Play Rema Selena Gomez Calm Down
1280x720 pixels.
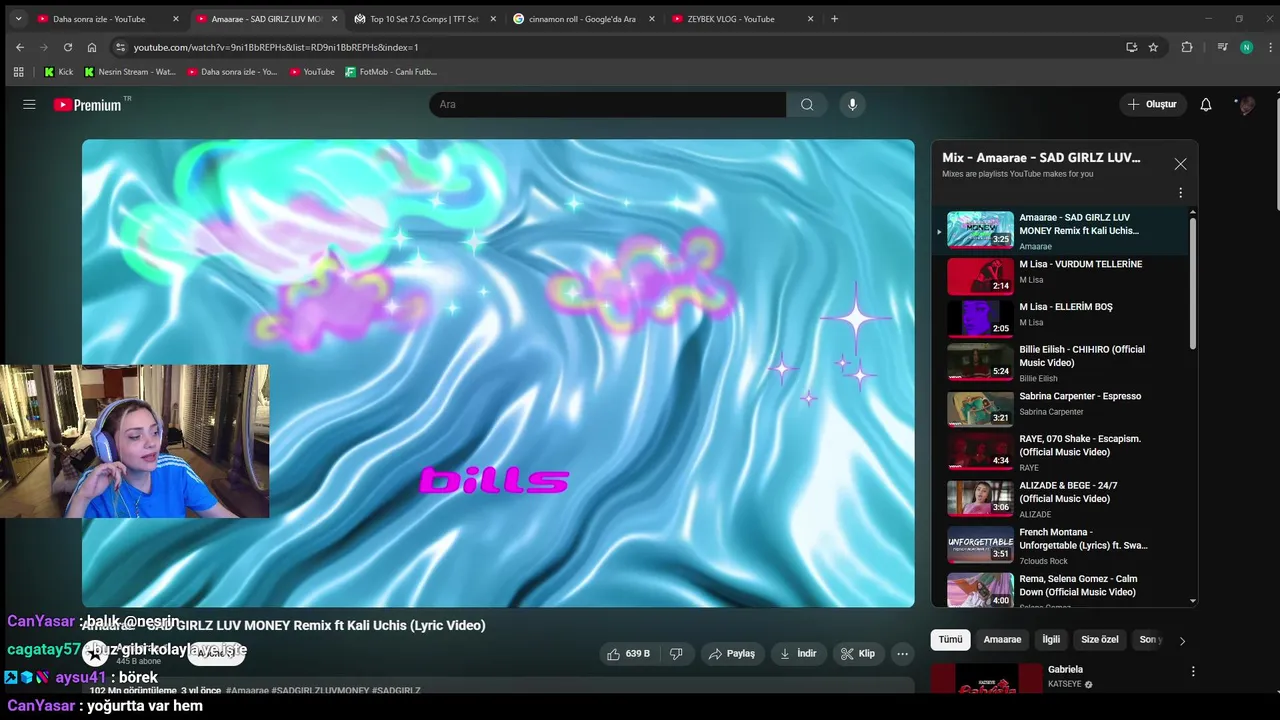point(1060,589)
